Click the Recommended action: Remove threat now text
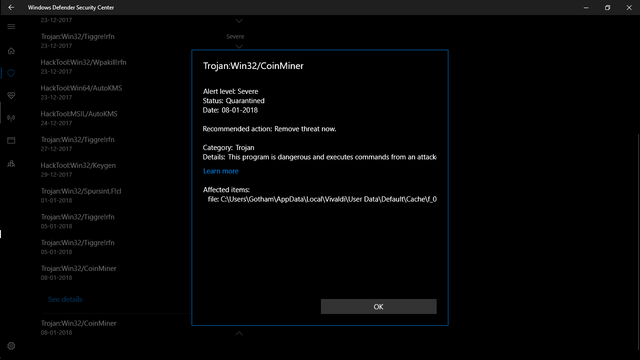The image size is (640, 360). 269,129
